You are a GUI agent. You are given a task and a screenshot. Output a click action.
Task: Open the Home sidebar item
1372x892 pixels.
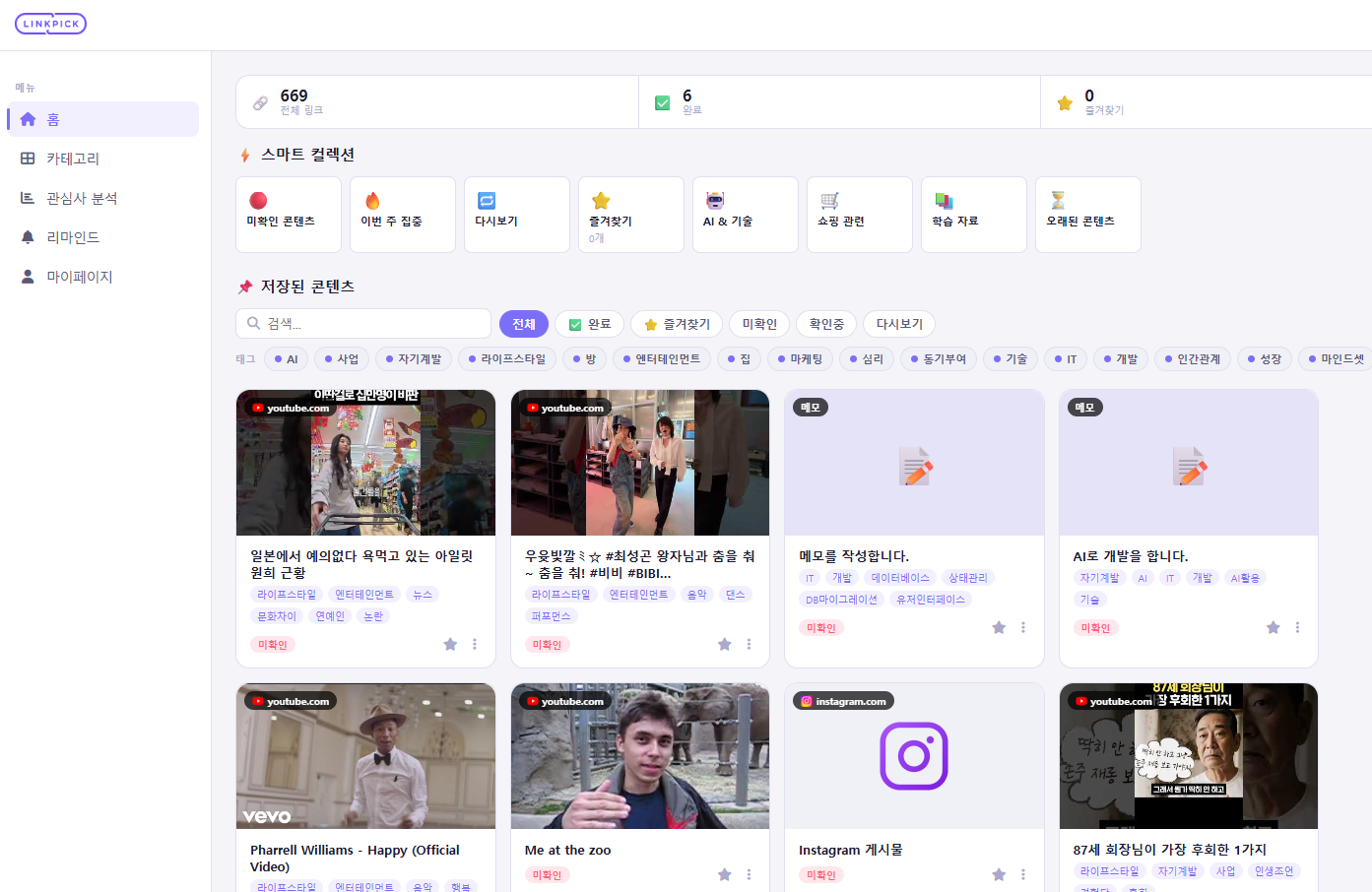(x=102, y=119)
